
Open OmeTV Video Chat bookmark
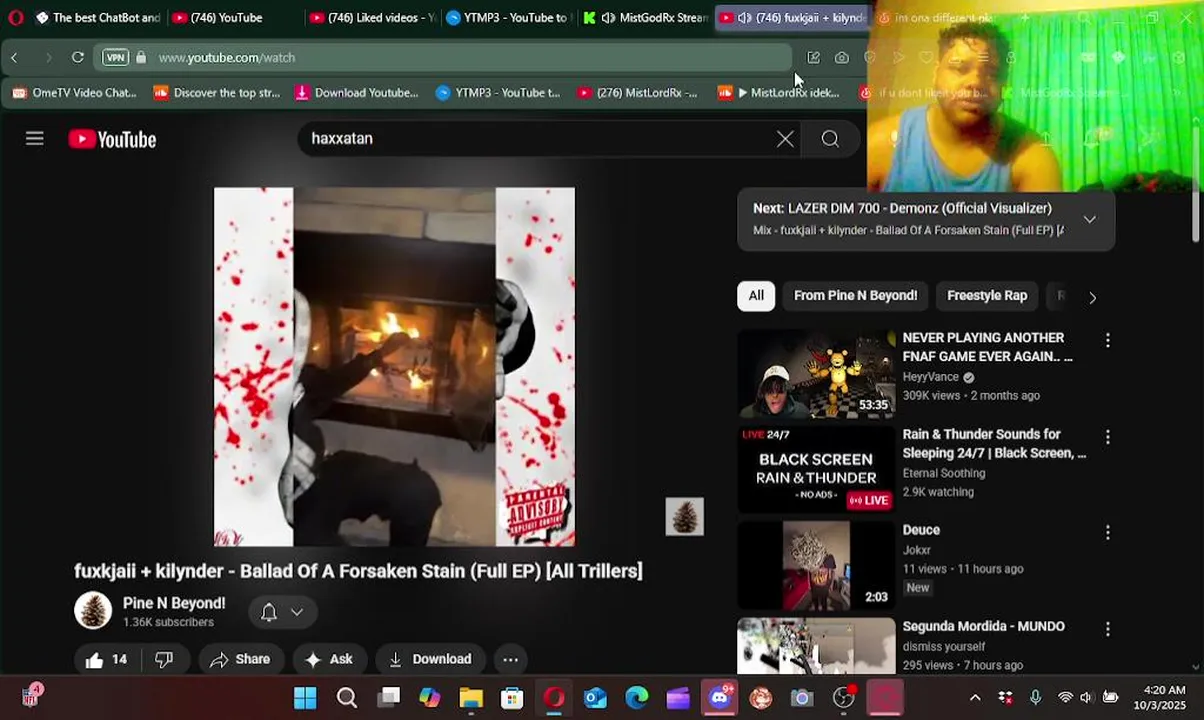73,93
